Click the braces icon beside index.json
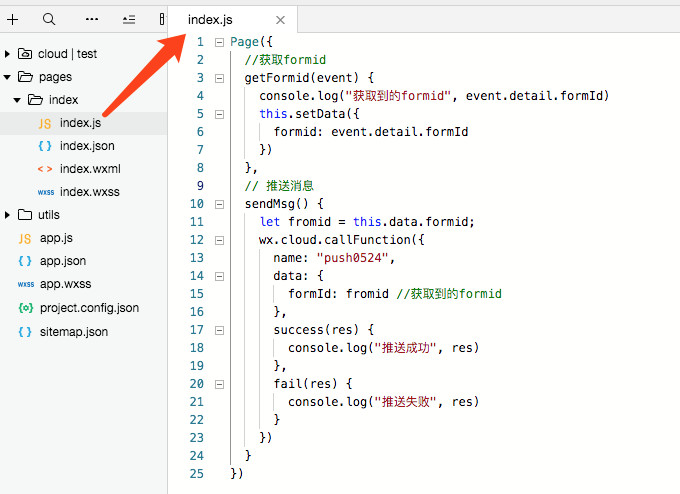The height and width of the screenshot is (494, 680). tap(45, 146)
